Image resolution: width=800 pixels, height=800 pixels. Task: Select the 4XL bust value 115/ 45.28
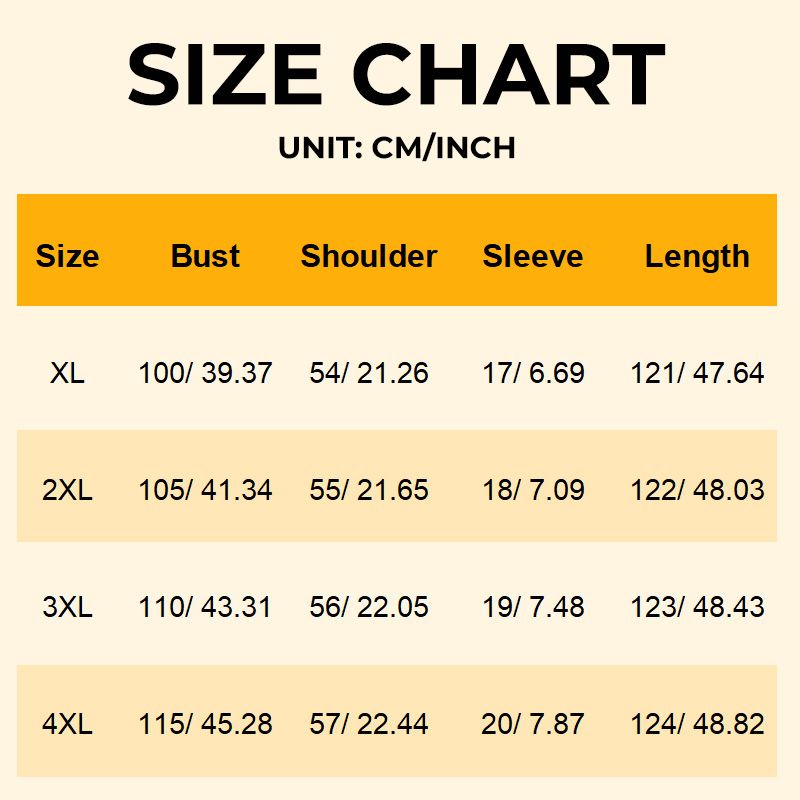coord(205,724)
